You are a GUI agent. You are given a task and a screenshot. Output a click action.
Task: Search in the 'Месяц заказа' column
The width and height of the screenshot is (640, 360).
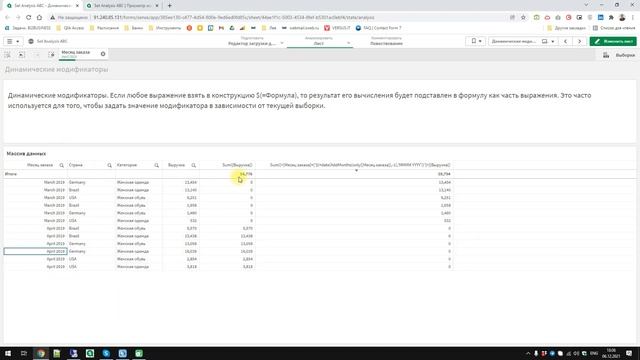(62, 165)
